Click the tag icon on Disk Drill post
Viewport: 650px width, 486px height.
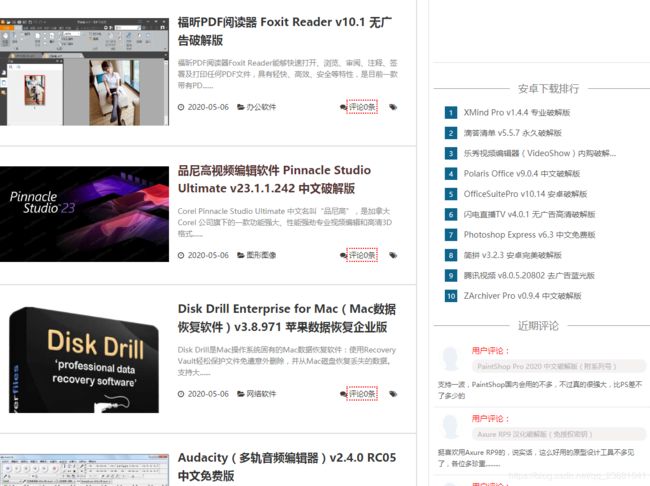click(393, 394)
